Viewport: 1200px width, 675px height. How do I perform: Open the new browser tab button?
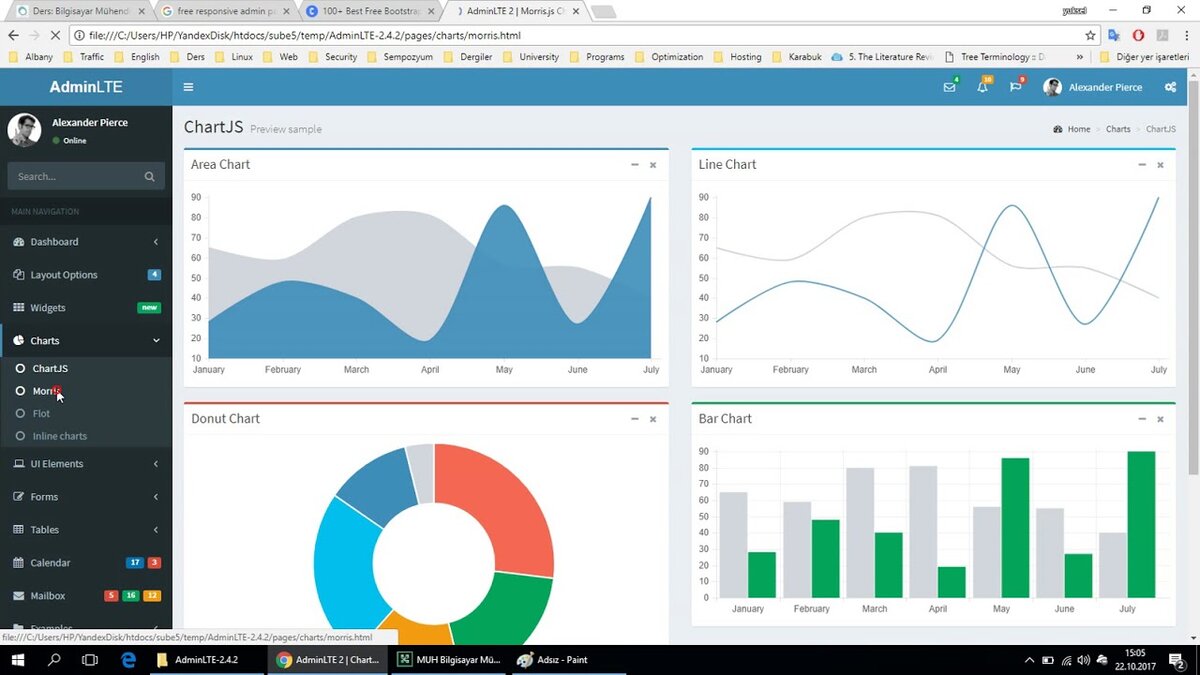[x=603, y=12]
